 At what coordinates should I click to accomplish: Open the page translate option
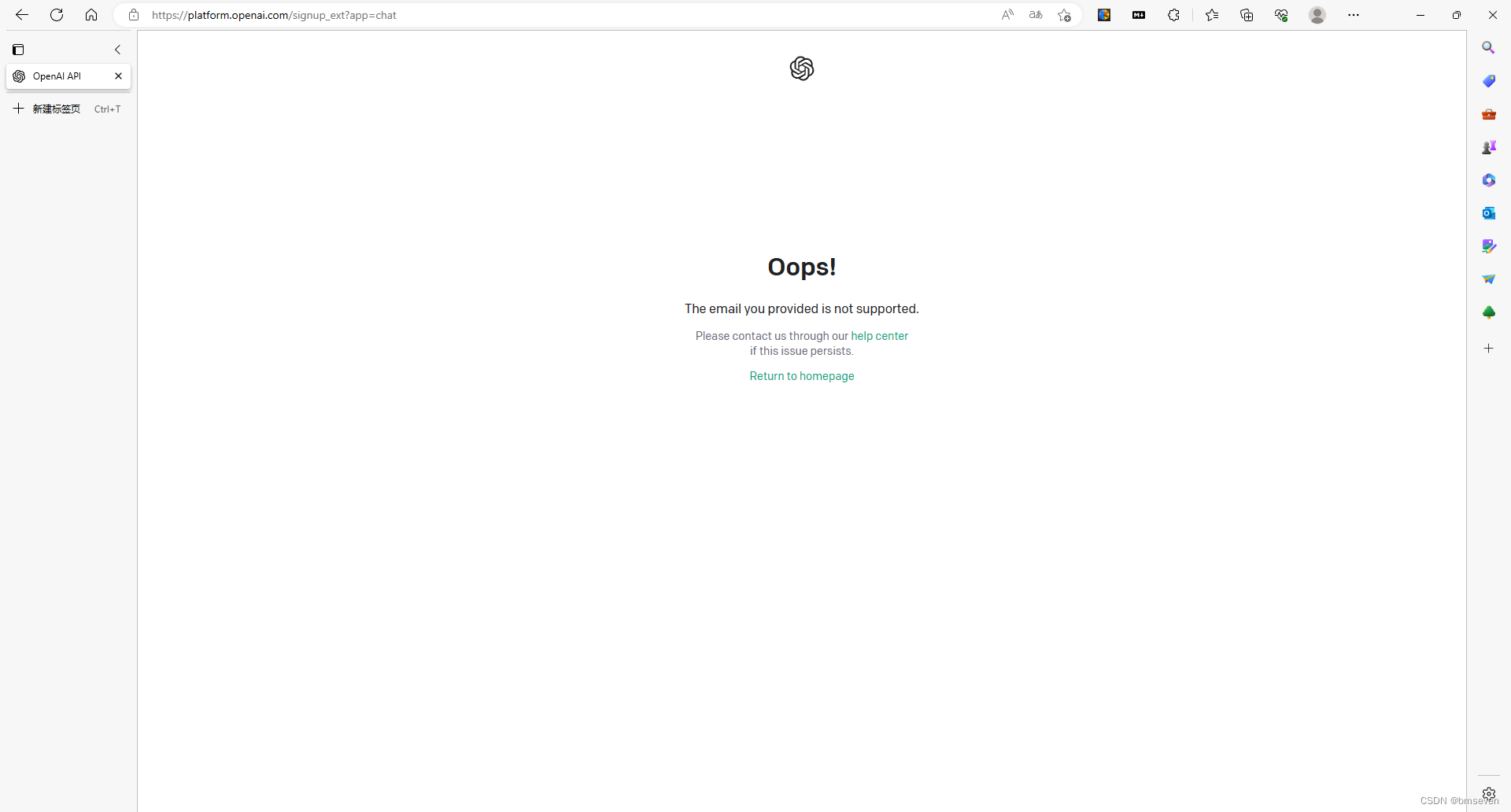(x=1036, y=15)
